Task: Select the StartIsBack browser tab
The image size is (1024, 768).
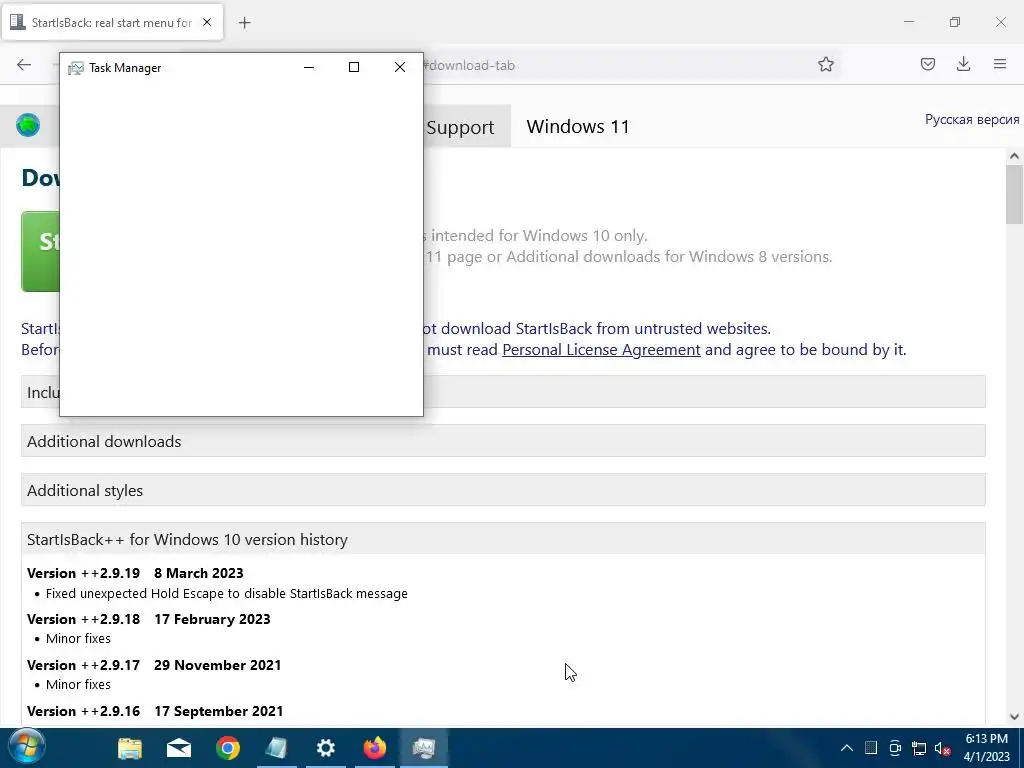Action: 112,22
